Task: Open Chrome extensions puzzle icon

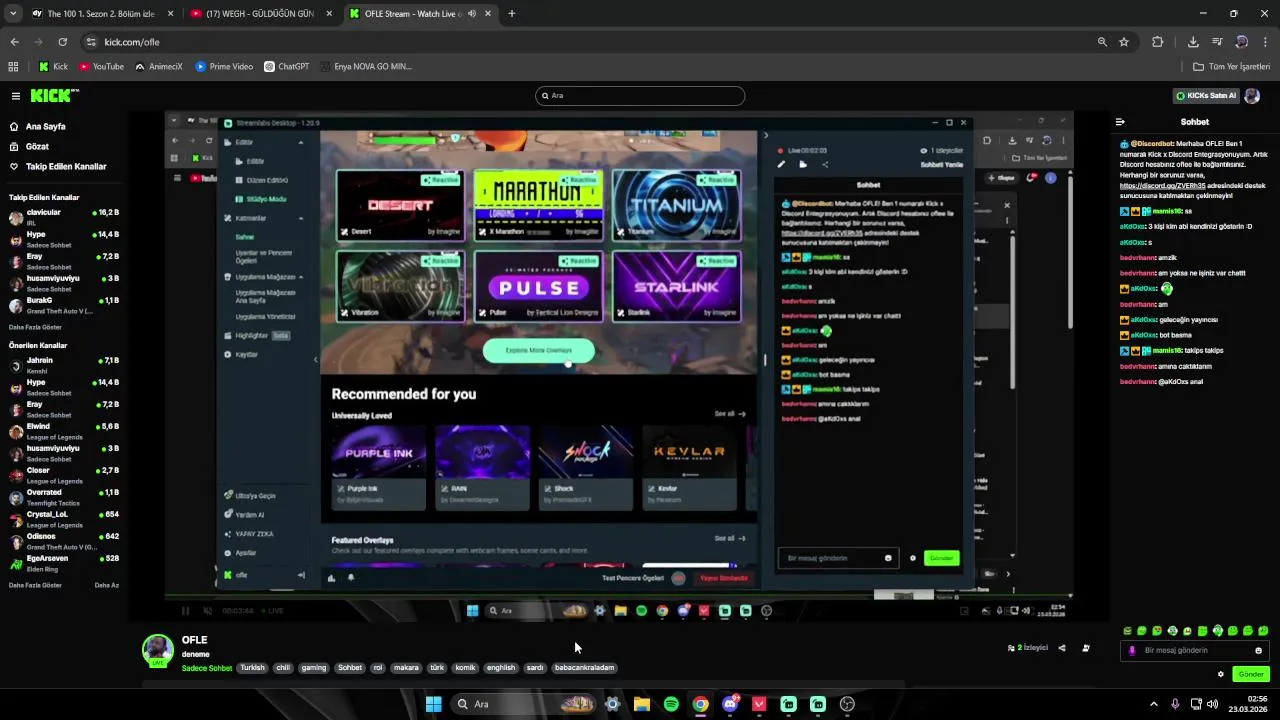Action: tap(1157, 42)
